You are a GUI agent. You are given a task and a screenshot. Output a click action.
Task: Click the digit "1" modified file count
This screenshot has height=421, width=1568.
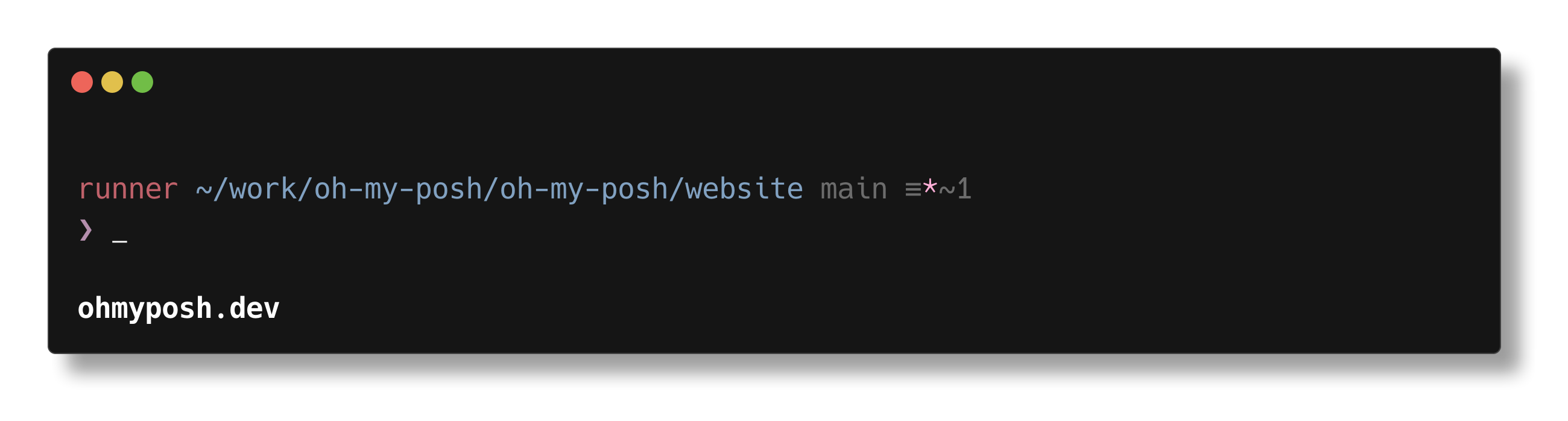pos(964,189)
